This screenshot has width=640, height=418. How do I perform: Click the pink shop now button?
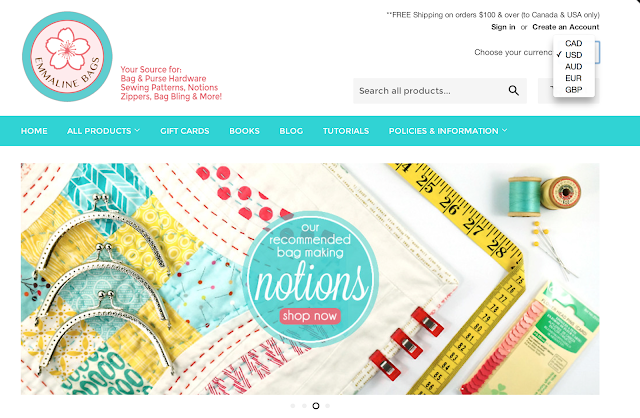point(310,316)
